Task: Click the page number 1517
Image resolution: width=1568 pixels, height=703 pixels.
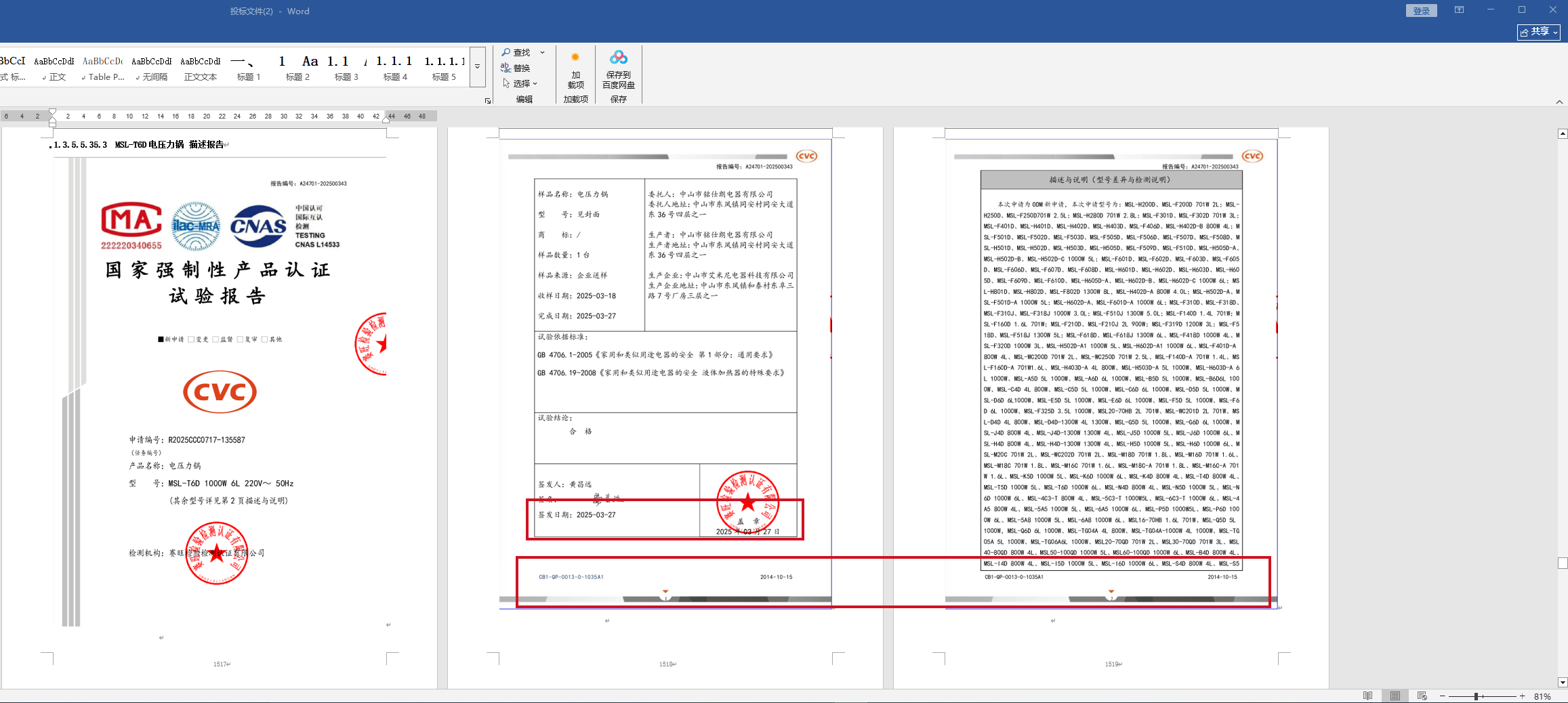Action: tap(220, 664)
